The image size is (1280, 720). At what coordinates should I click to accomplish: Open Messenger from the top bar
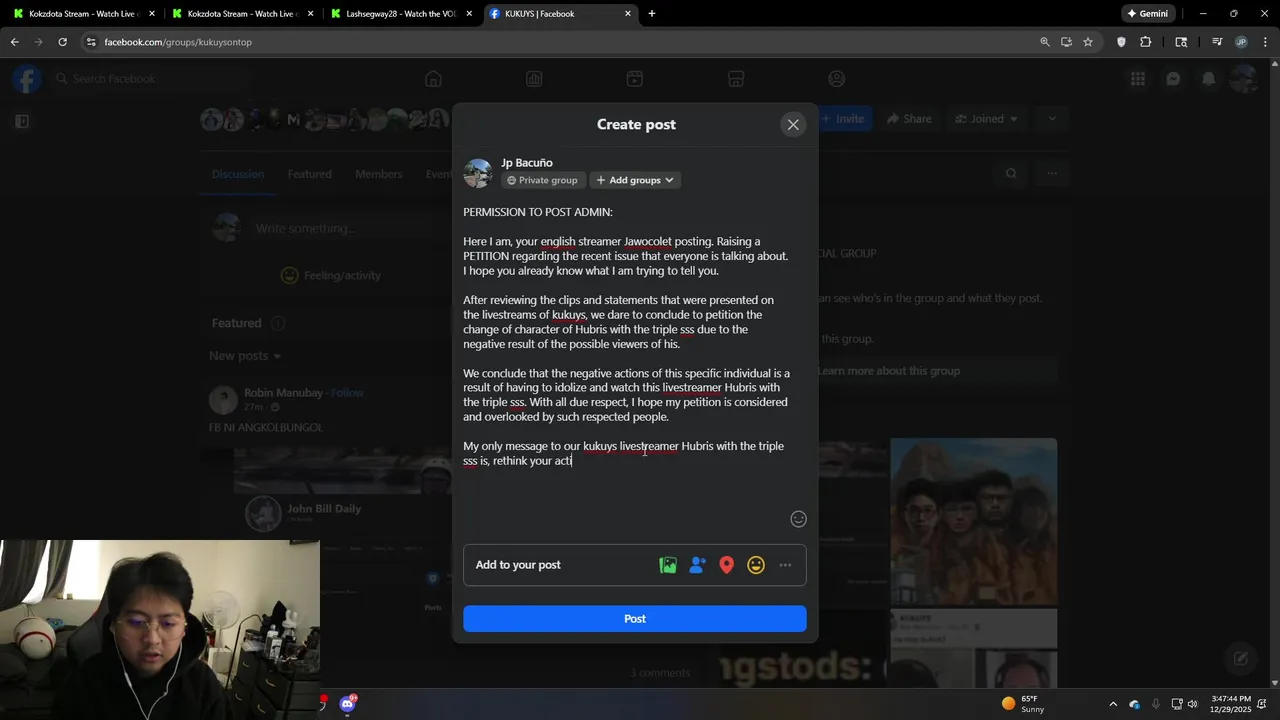click(1173, 79)
